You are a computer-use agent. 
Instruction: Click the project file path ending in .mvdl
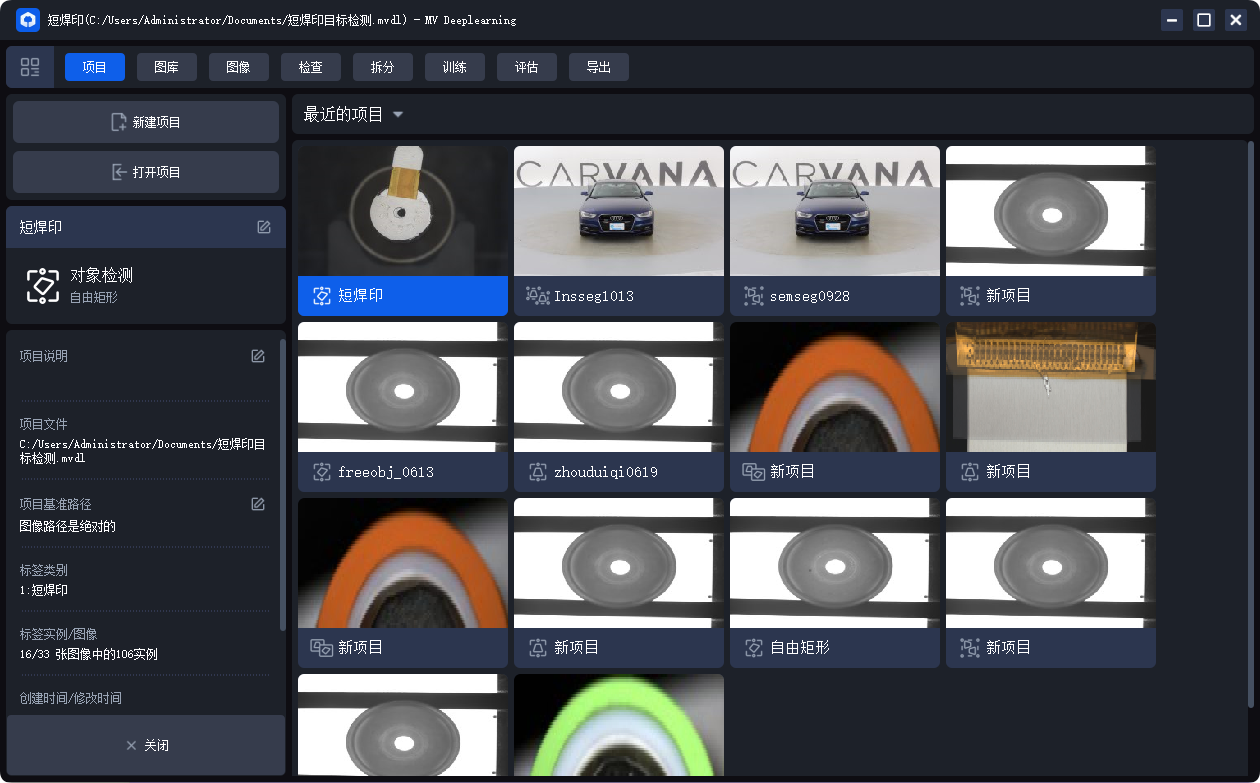click(x=143, y=451)
